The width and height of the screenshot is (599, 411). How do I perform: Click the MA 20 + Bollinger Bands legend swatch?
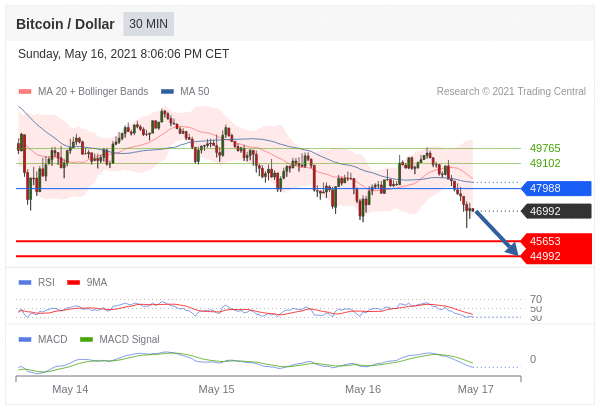click(x=25, y=91)
